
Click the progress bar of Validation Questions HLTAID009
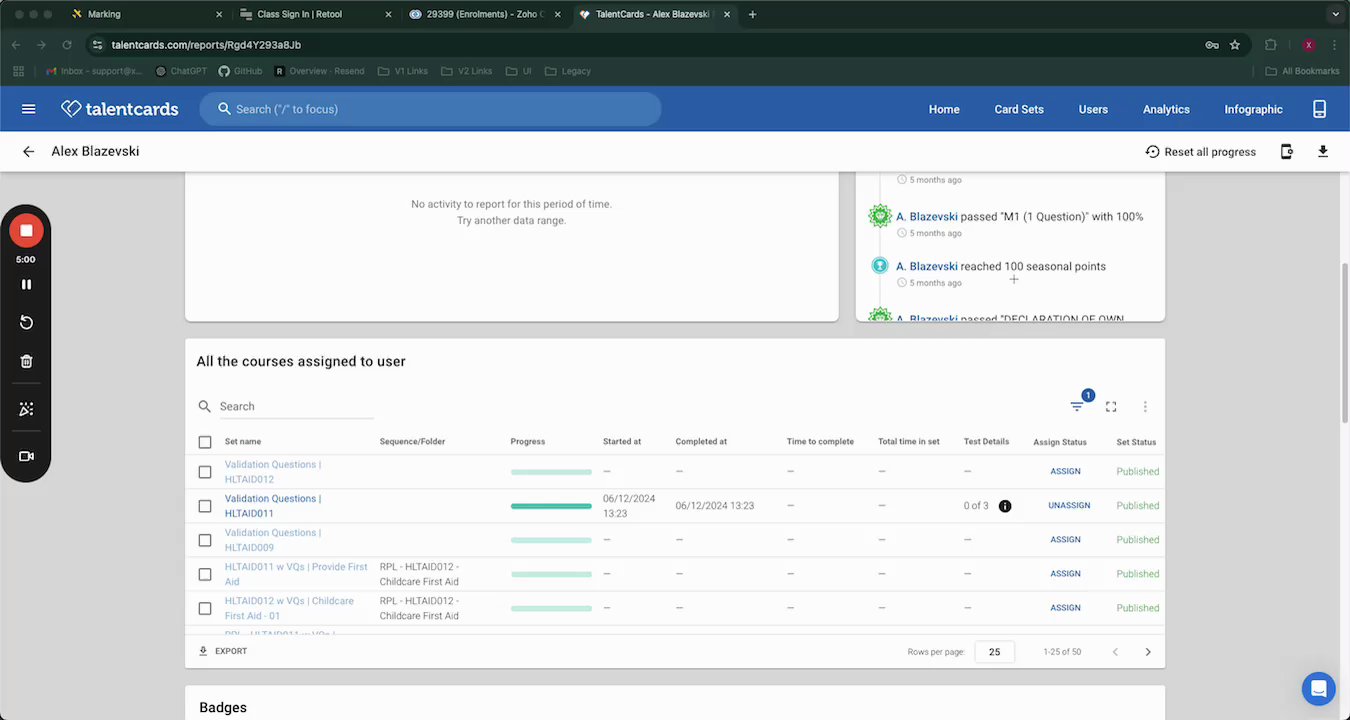pos(551,540)
